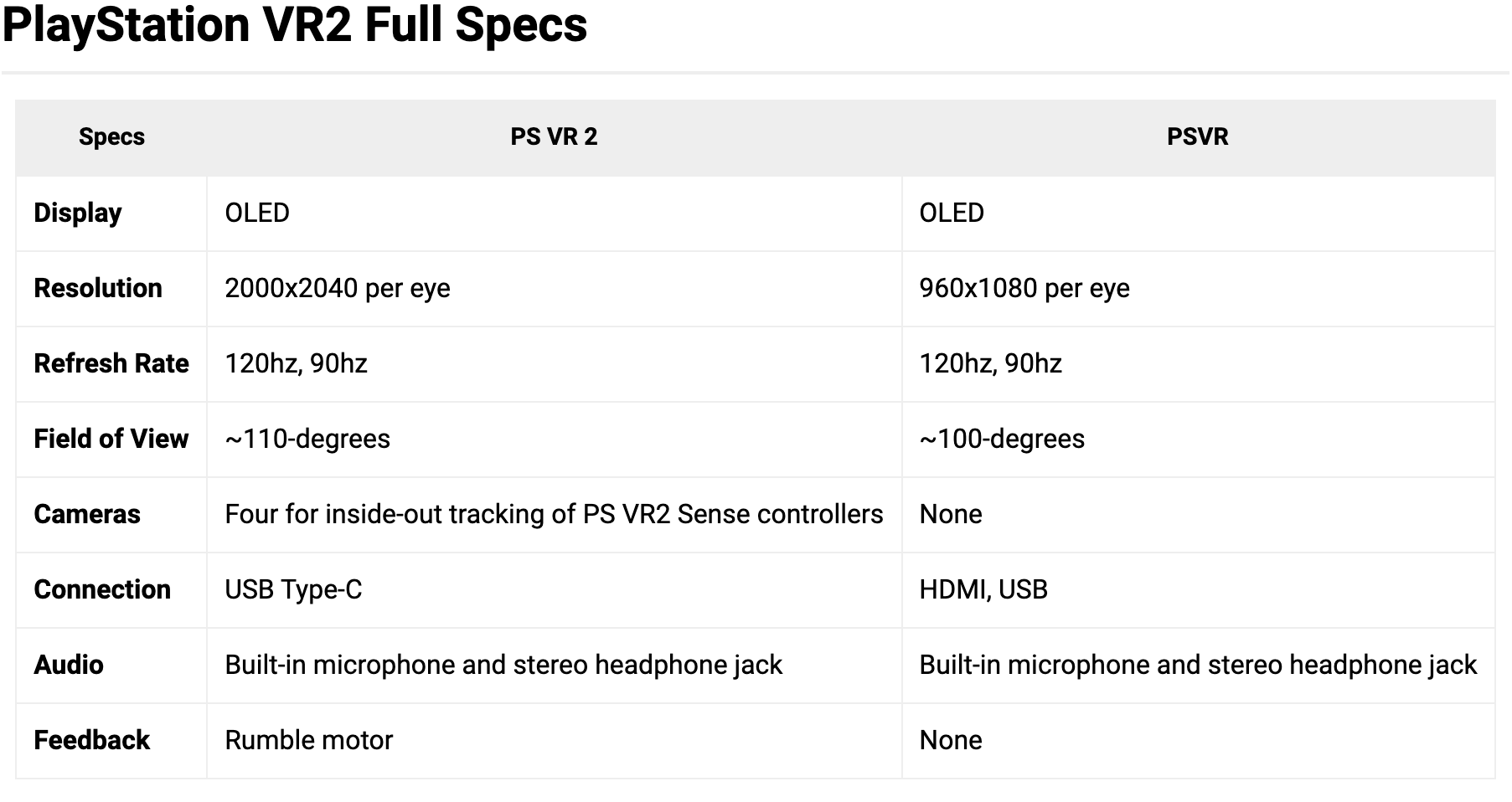The width and height of the screenshot is (1512, 802).
Task: Select the Specs column header
Action: (x=111, y=137)
